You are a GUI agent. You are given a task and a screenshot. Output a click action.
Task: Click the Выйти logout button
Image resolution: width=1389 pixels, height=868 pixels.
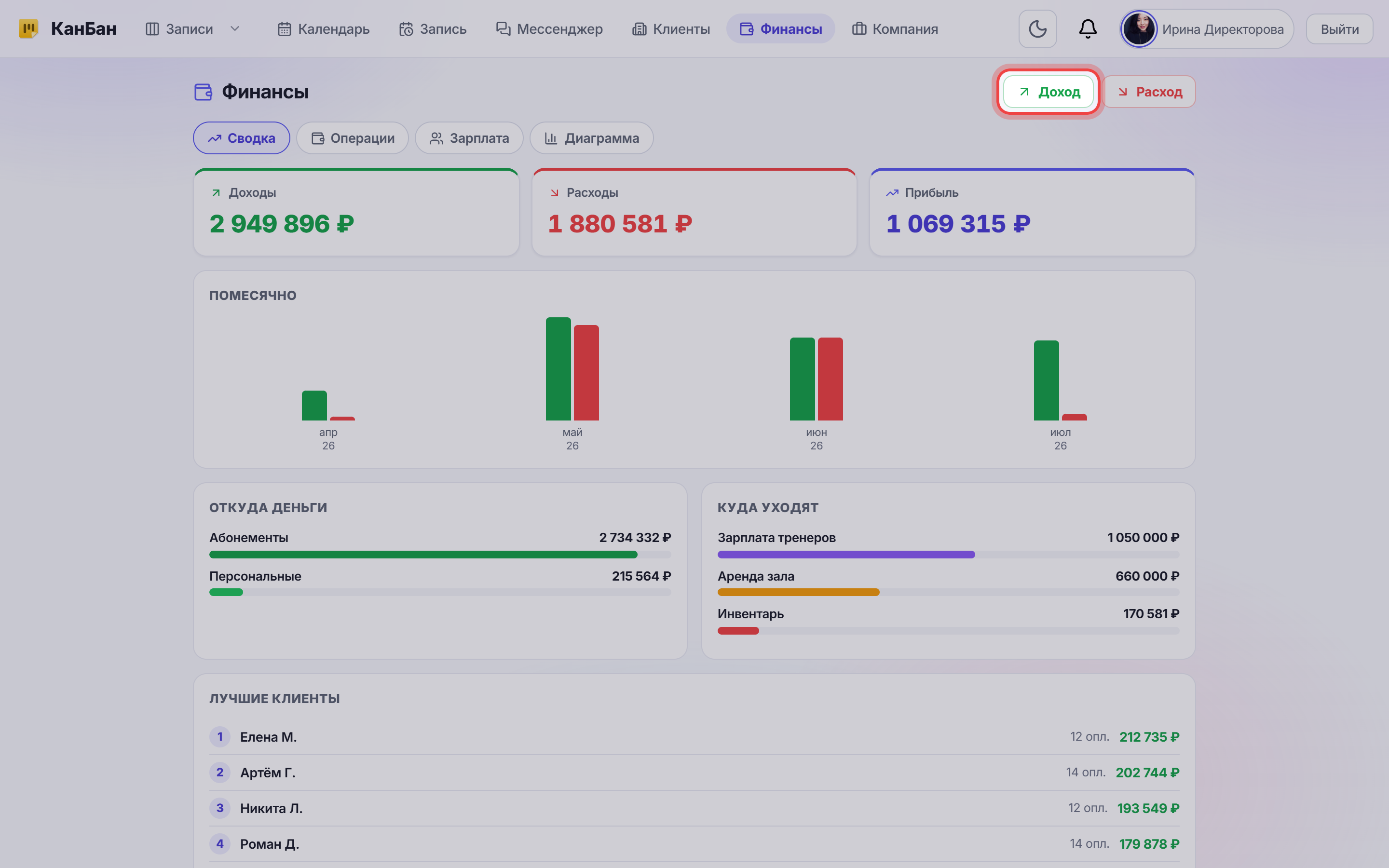pyautogui.click(x=1339, y=29)
